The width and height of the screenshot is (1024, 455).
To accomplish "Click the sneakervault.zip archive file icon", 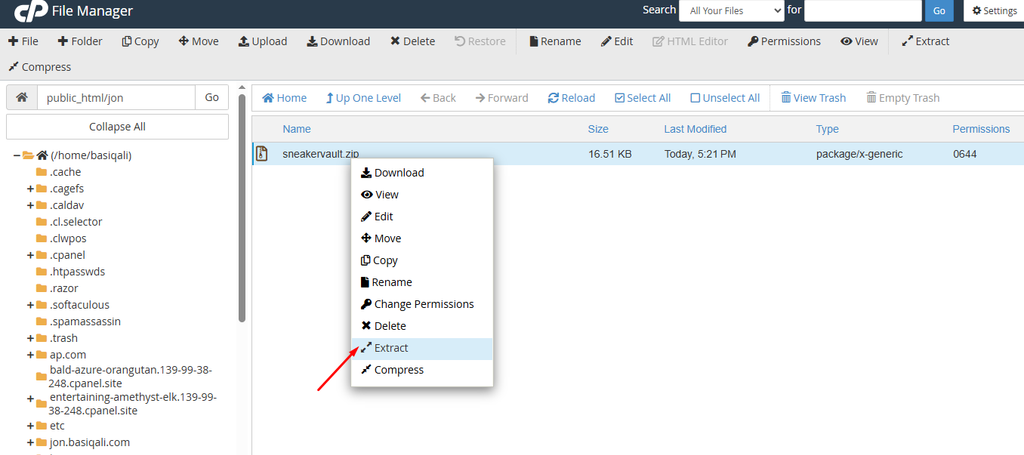I will 262,154.
